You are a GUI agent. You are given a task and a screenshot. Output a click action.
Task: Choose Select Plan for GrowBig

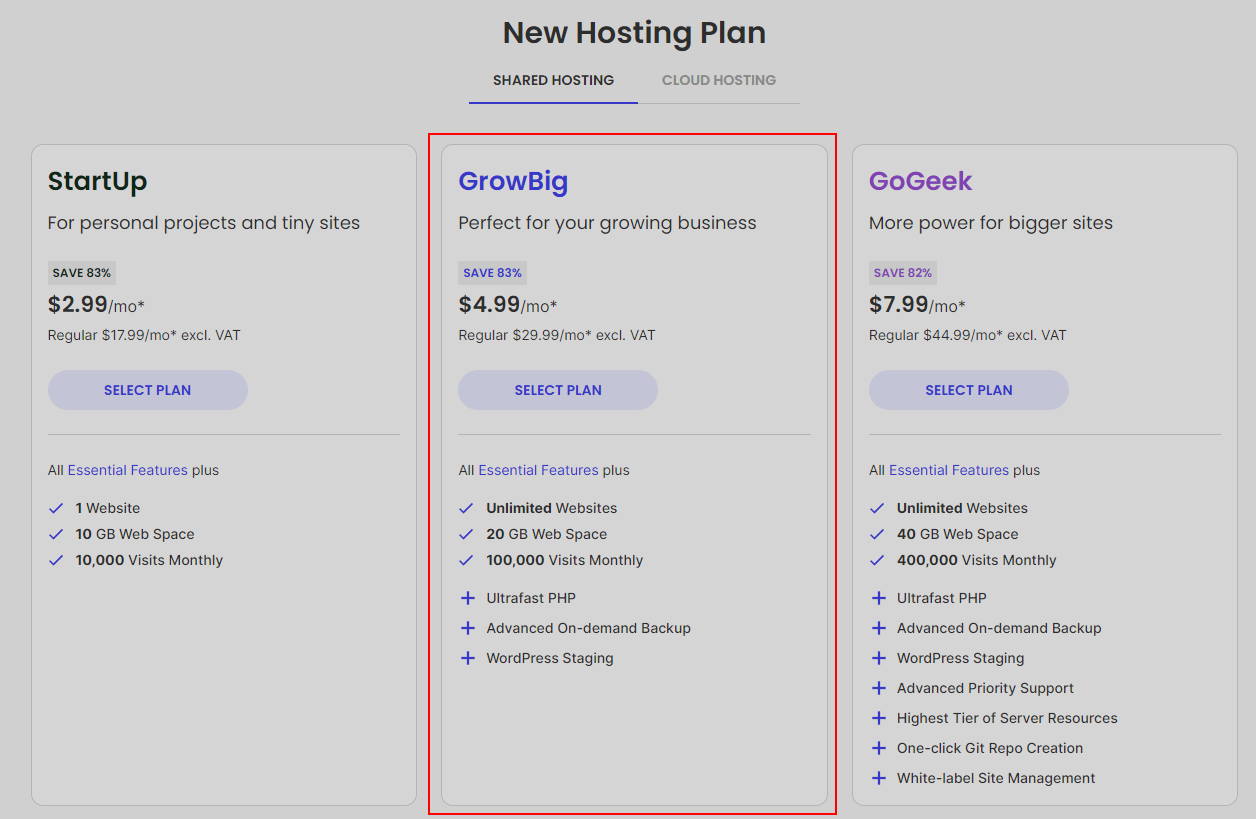558,390
